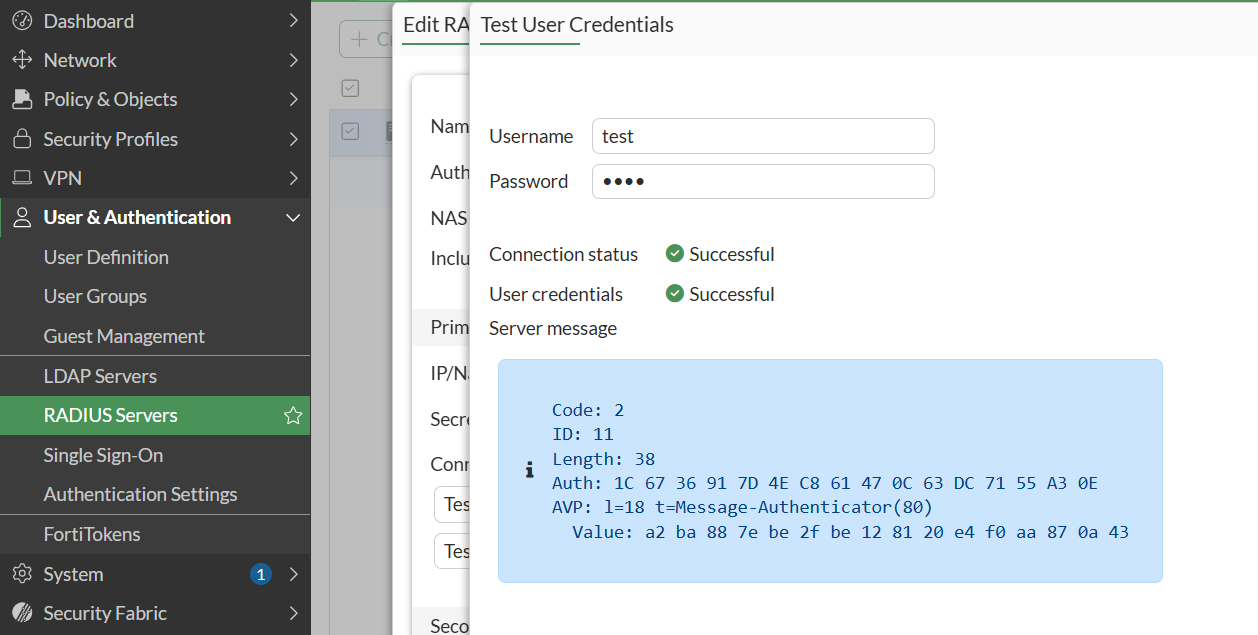
Task: Click the Auth hex value line
Action: tap(825, 483)
